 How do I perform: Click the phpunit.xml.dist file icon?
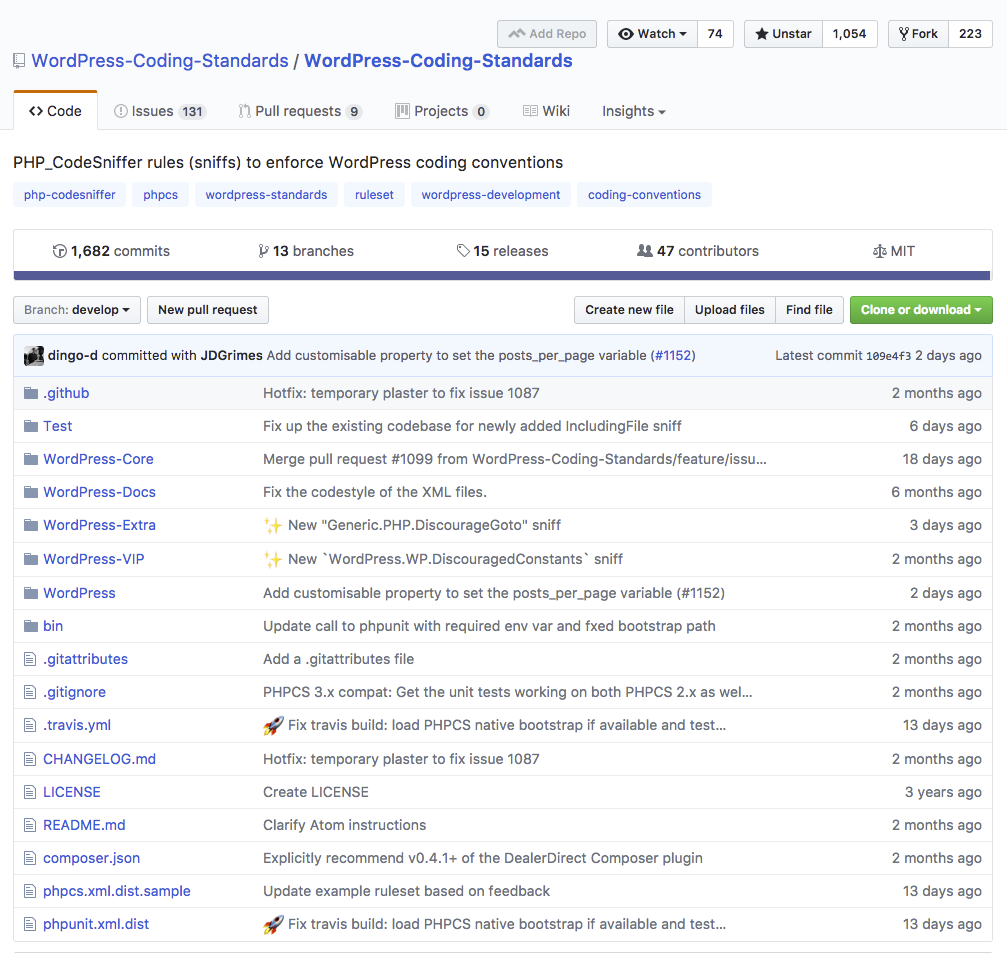click(x=30, y=924)
